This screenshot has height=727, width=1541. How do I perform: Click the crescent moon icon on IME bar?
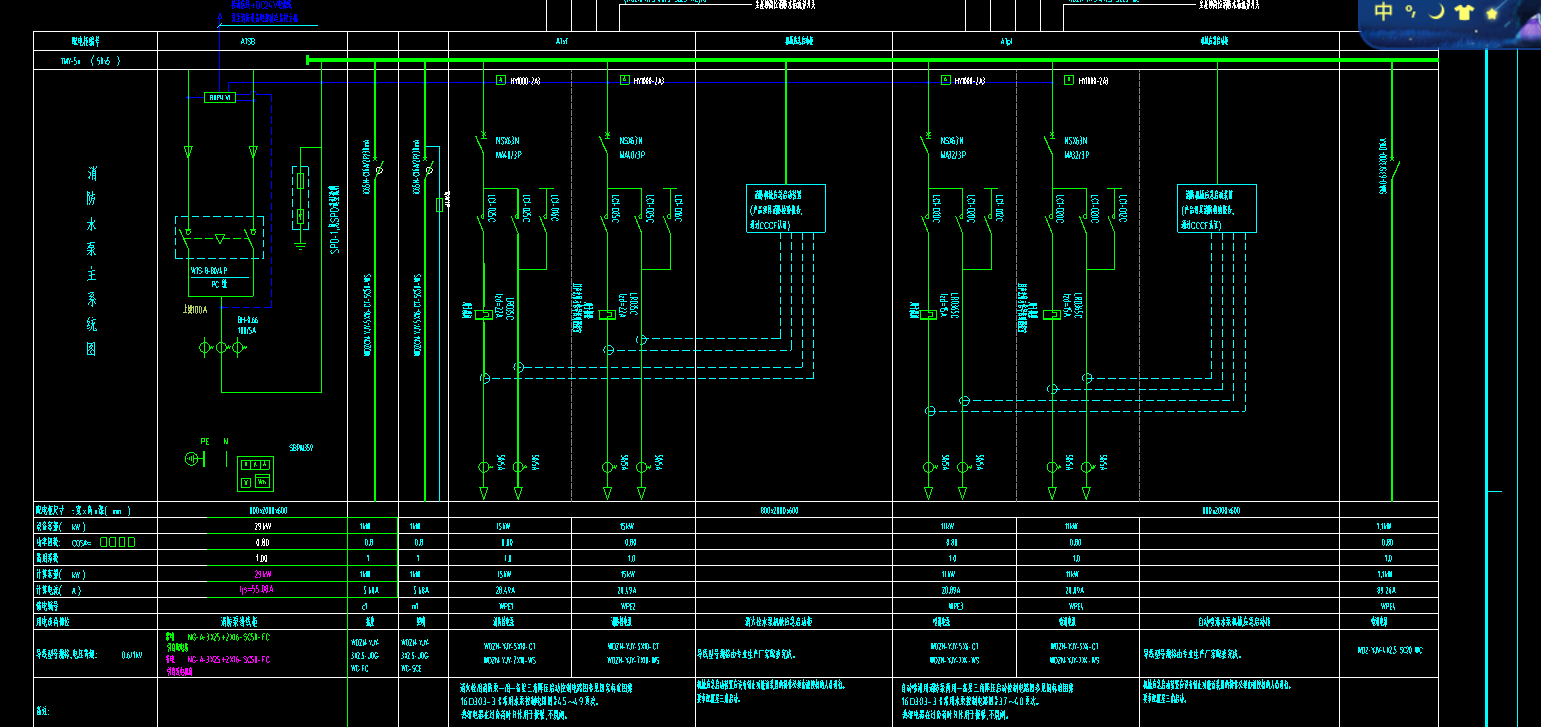pyautogui.click(x=1436, y=12)
